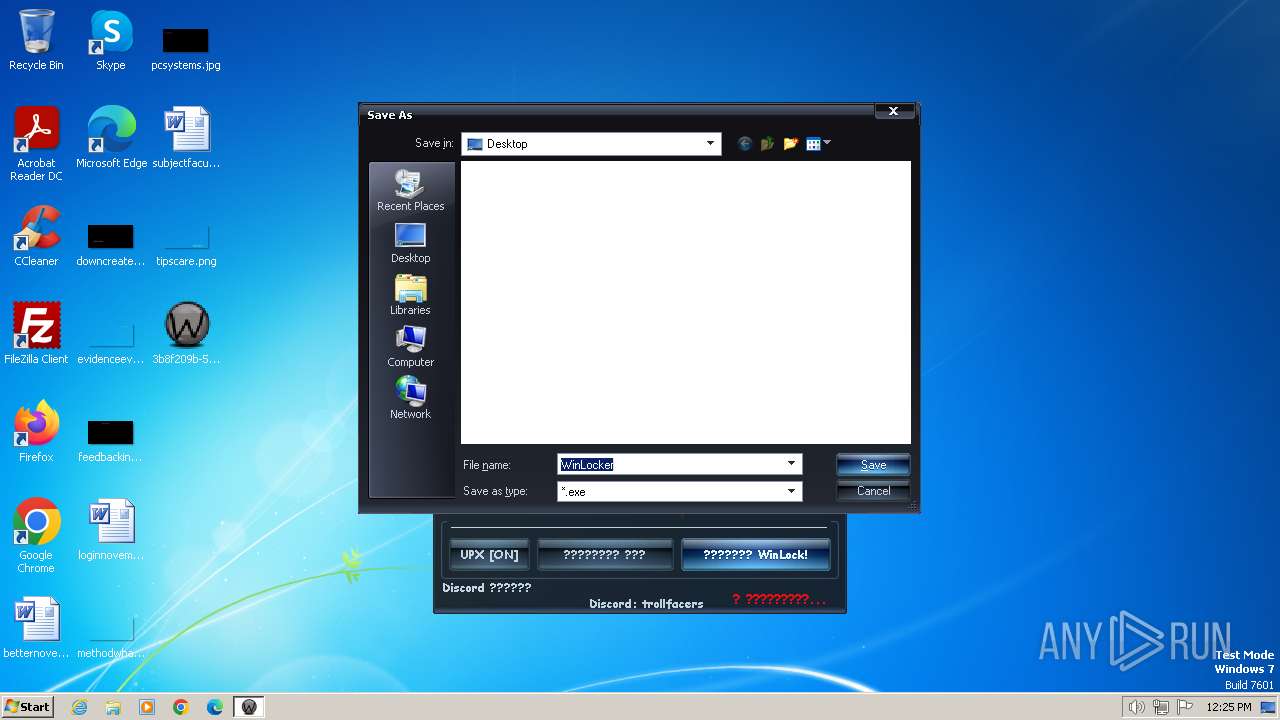Select the betternove document icon
The image size is (1280, 720).
[36, 628]
